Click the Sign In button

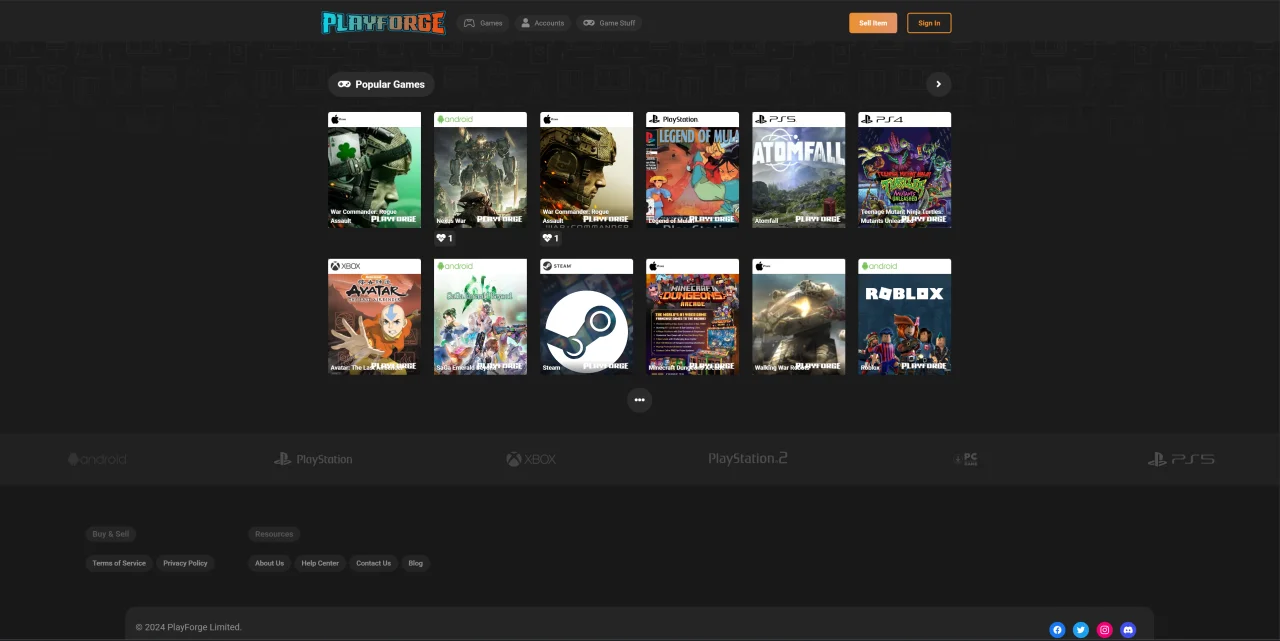[929, 23]
